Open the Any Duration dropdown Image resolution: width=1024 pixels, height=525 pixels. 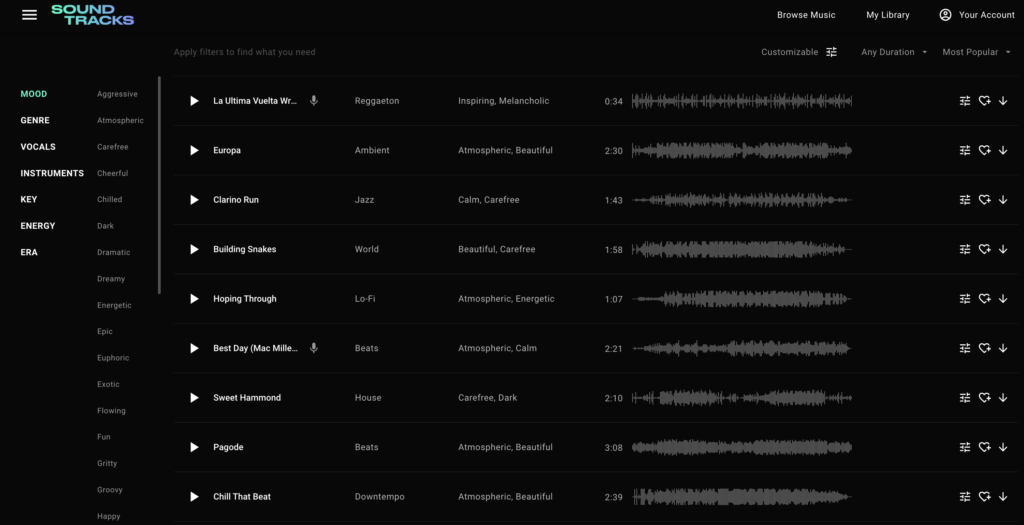click(x=894, y=52)
